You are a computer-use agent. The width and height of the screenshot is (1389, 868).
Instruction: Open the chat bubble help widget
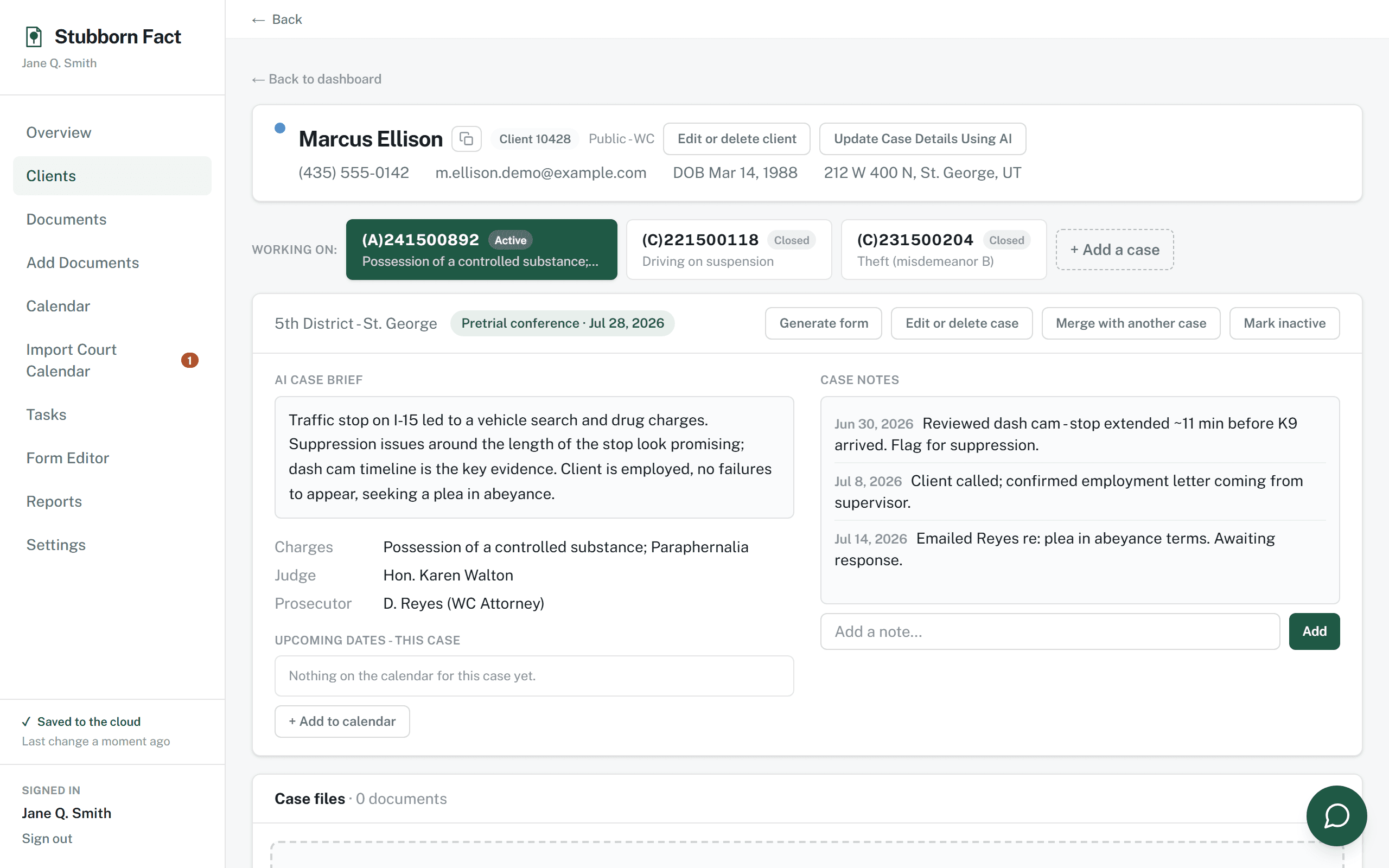click(1336, 816)
